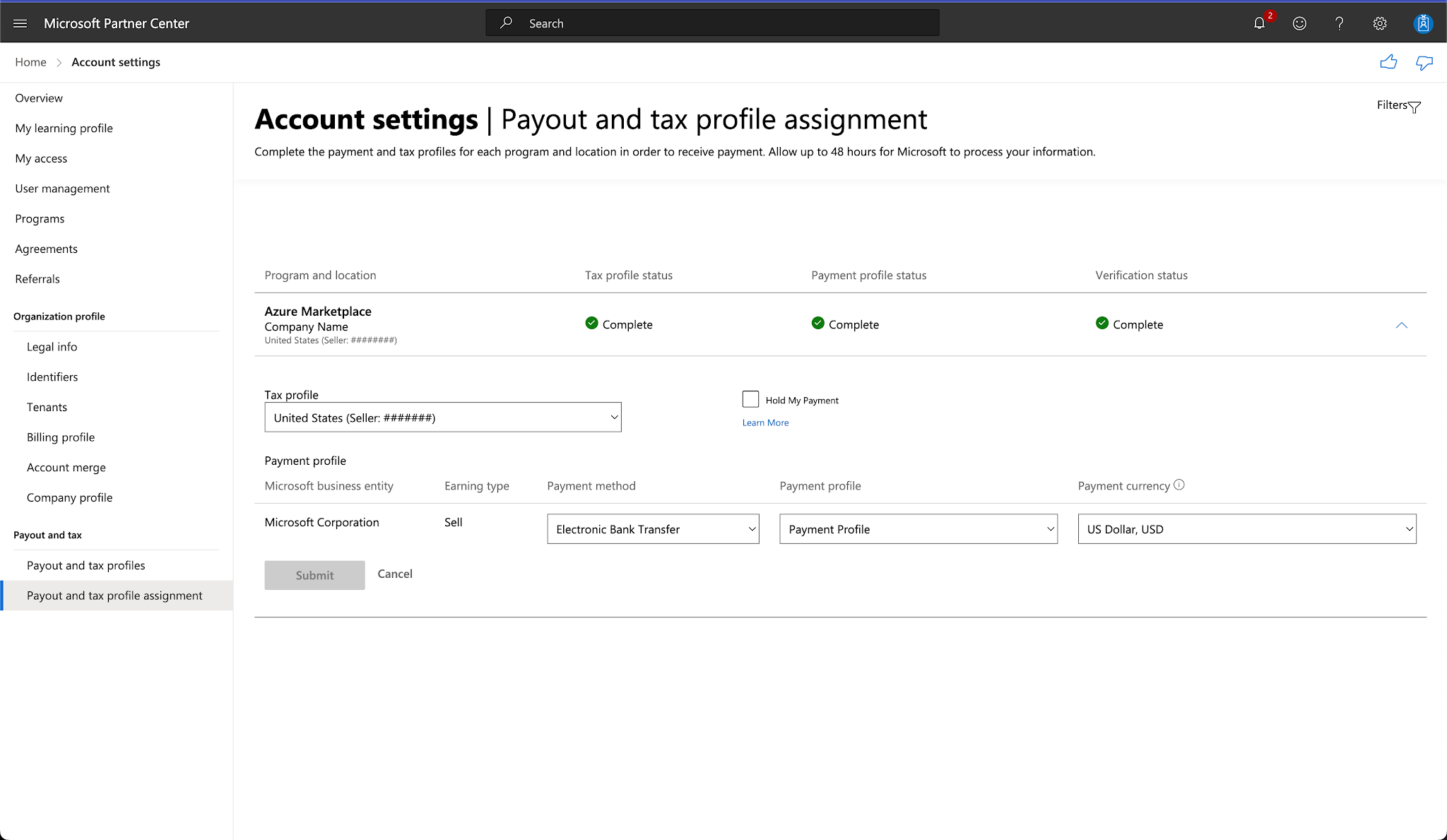Viewport: 1447px width, 840px height.
Task: Open the Payment Profile dropdown
Action: click(x=919, y=529)
